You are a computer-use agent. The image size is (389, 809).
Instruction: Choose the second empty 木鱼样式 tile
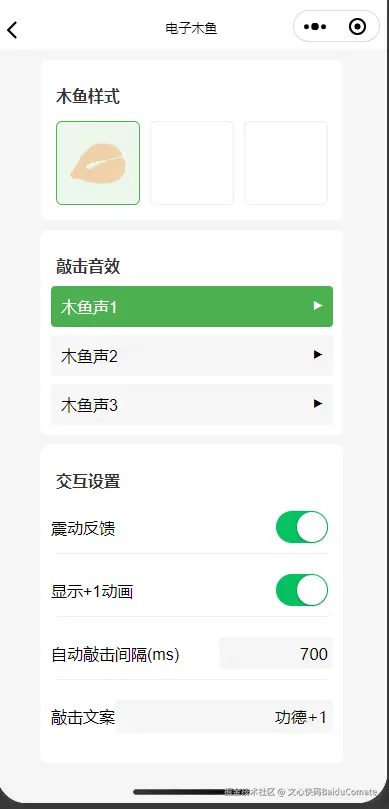point(192,163)
